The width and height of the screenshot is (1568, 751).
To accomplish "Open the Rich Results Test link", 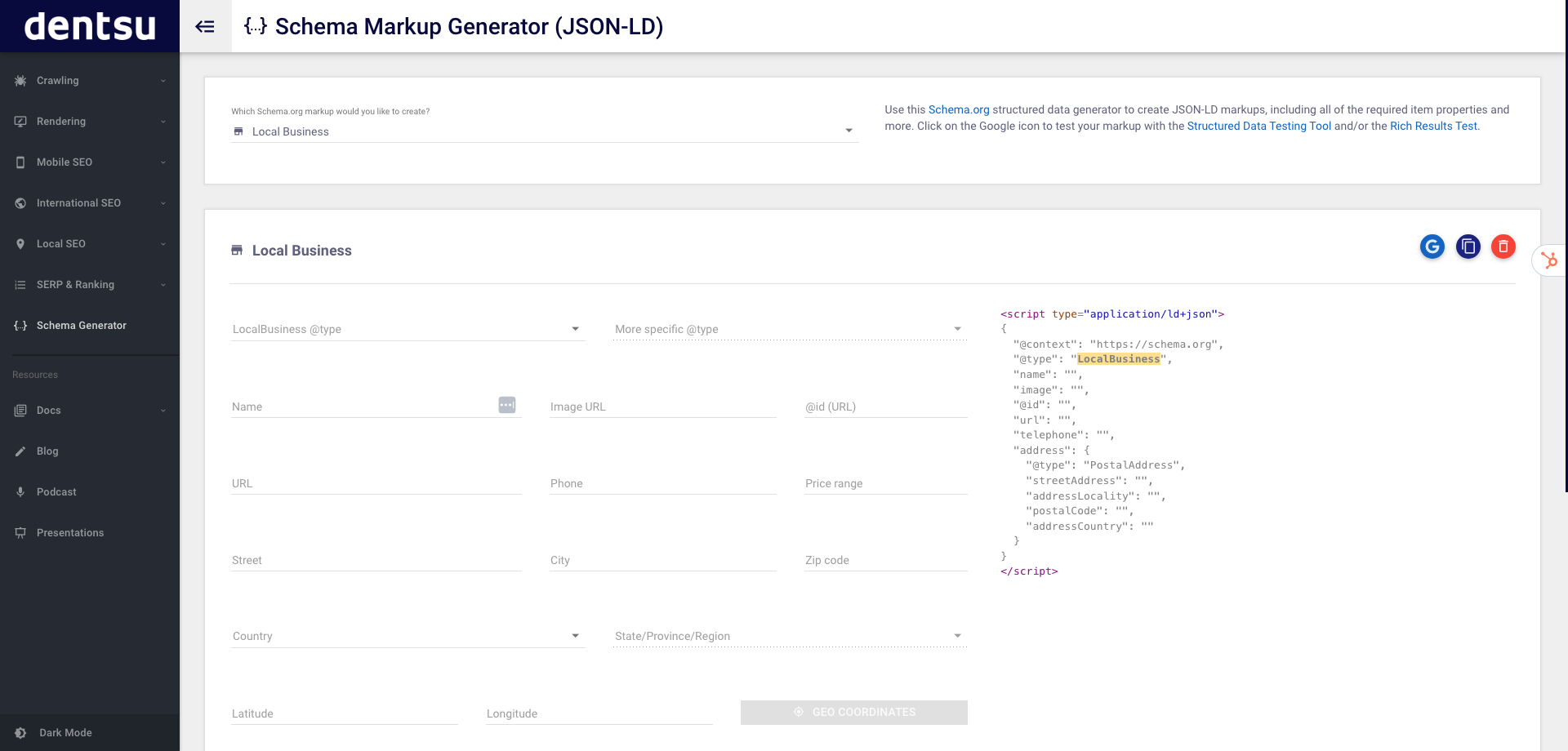I will click(x=1432, y=126).
